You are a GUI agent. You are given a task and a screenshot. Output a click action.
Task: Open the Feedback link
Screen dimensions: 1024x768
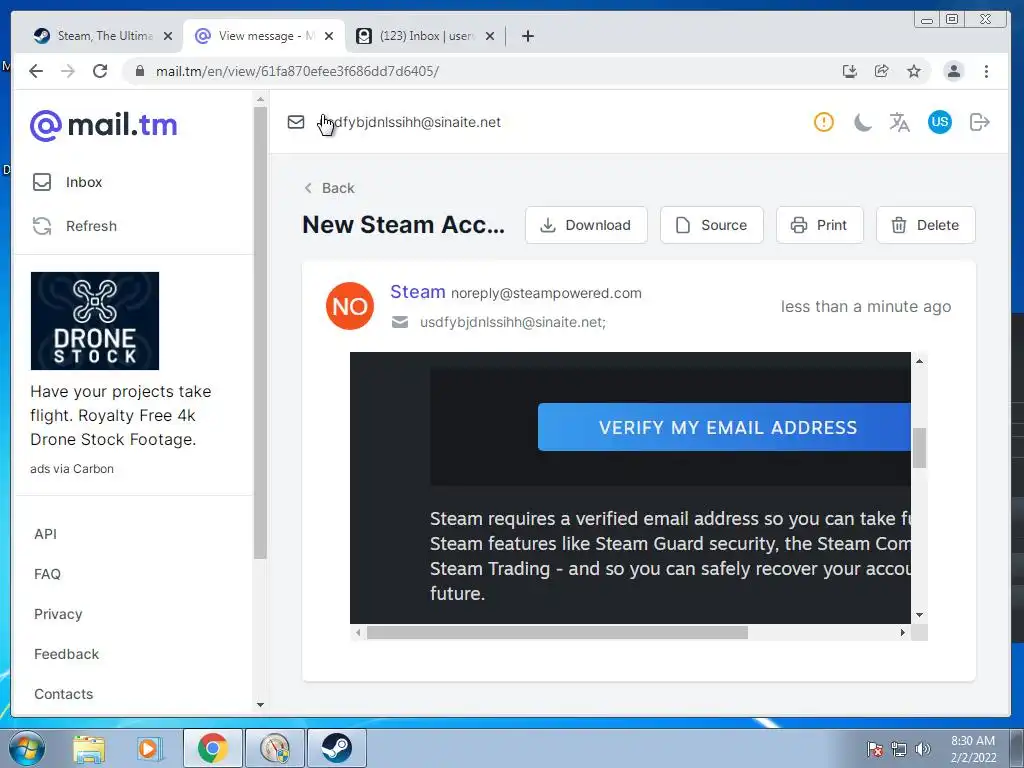[x=67, y=654]
